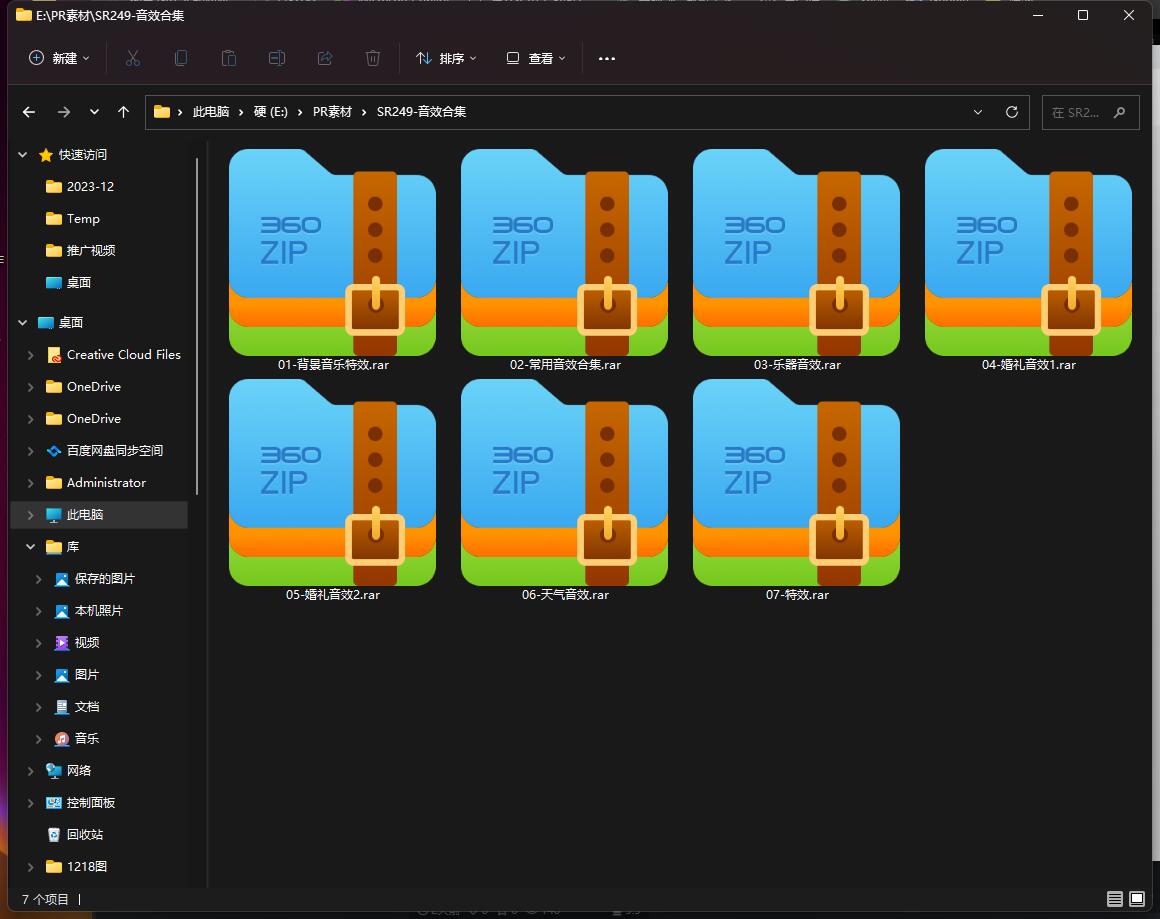Click the root folder icon in address bar
Screen dimensions: 1160x919
click(162, 112)
